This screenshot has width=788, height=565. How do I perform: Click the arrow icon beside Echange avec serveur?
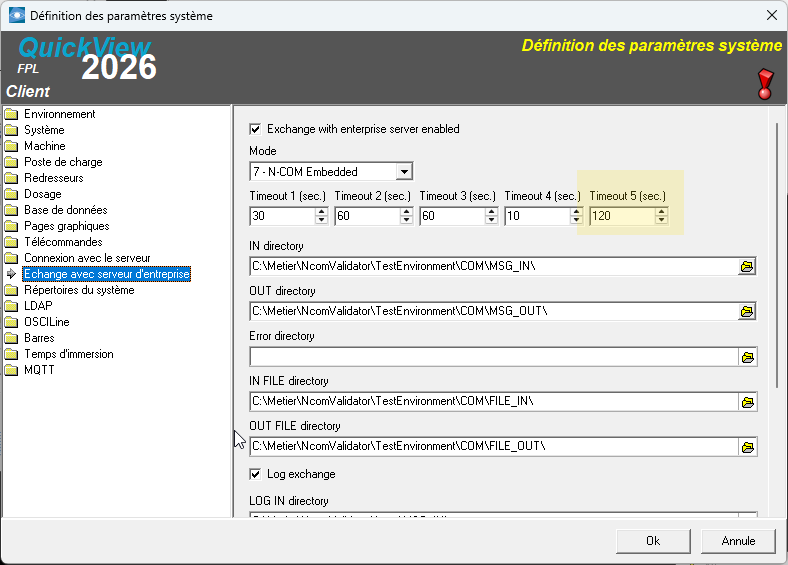pyautogui.click(x=11, y=274)
